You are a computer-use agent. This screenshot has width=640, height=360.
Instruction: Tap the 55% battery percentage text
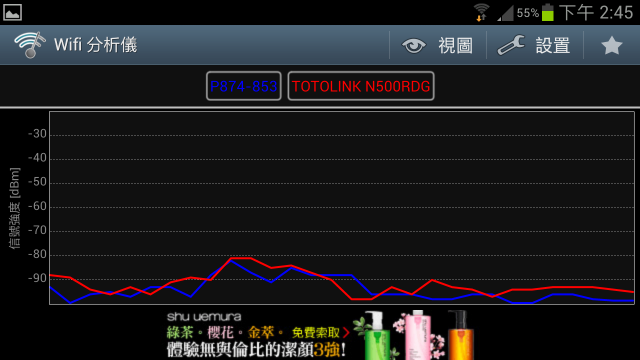point(528,13)
